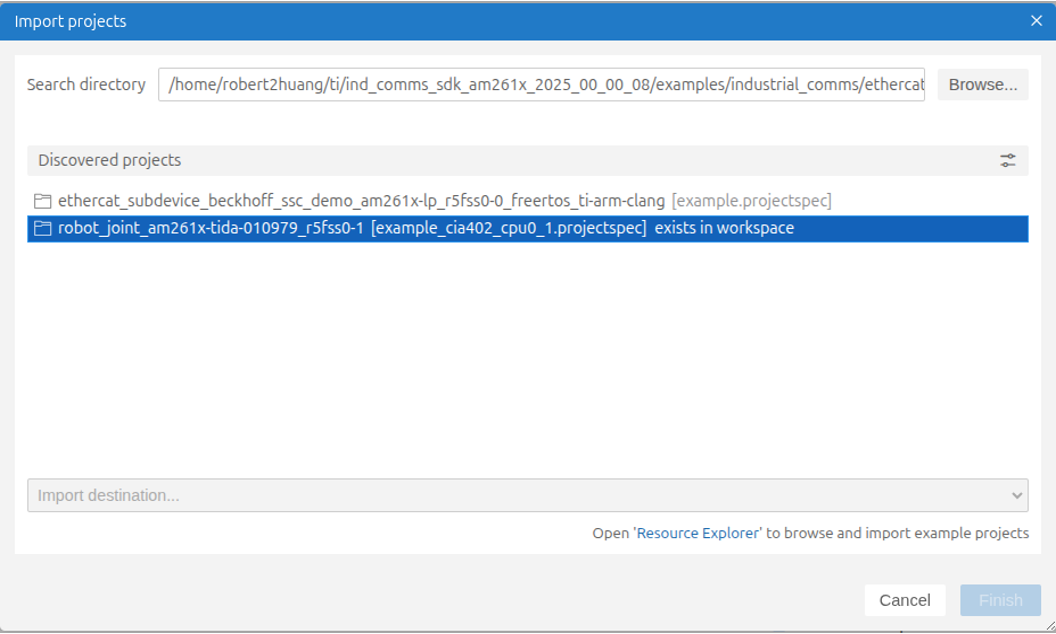Click the [example.projectspec] text
This screenshot has height=634, width=1056.
coord(752,201)
